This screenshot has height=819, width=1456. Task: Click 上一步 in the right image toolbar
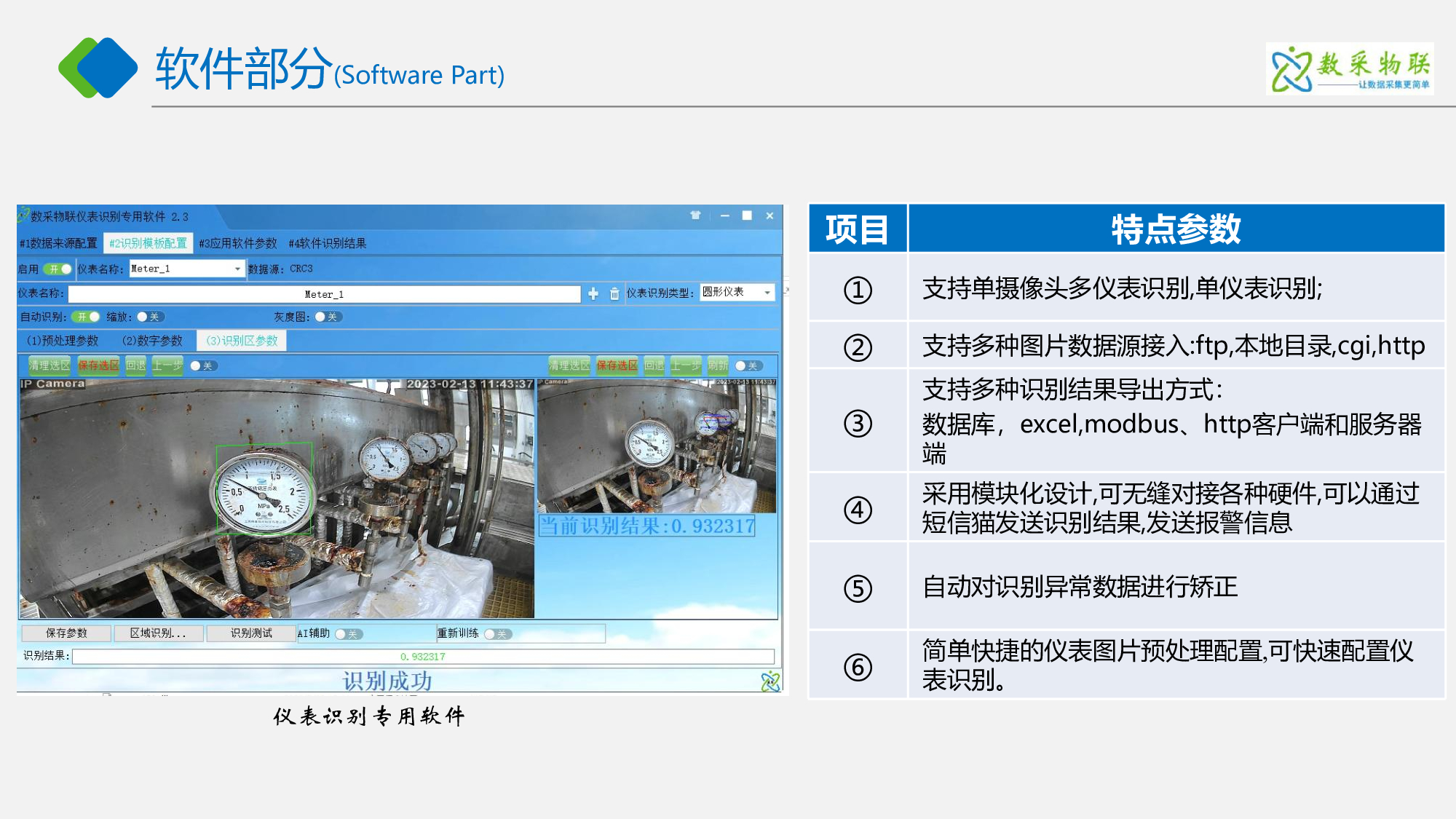686,365
